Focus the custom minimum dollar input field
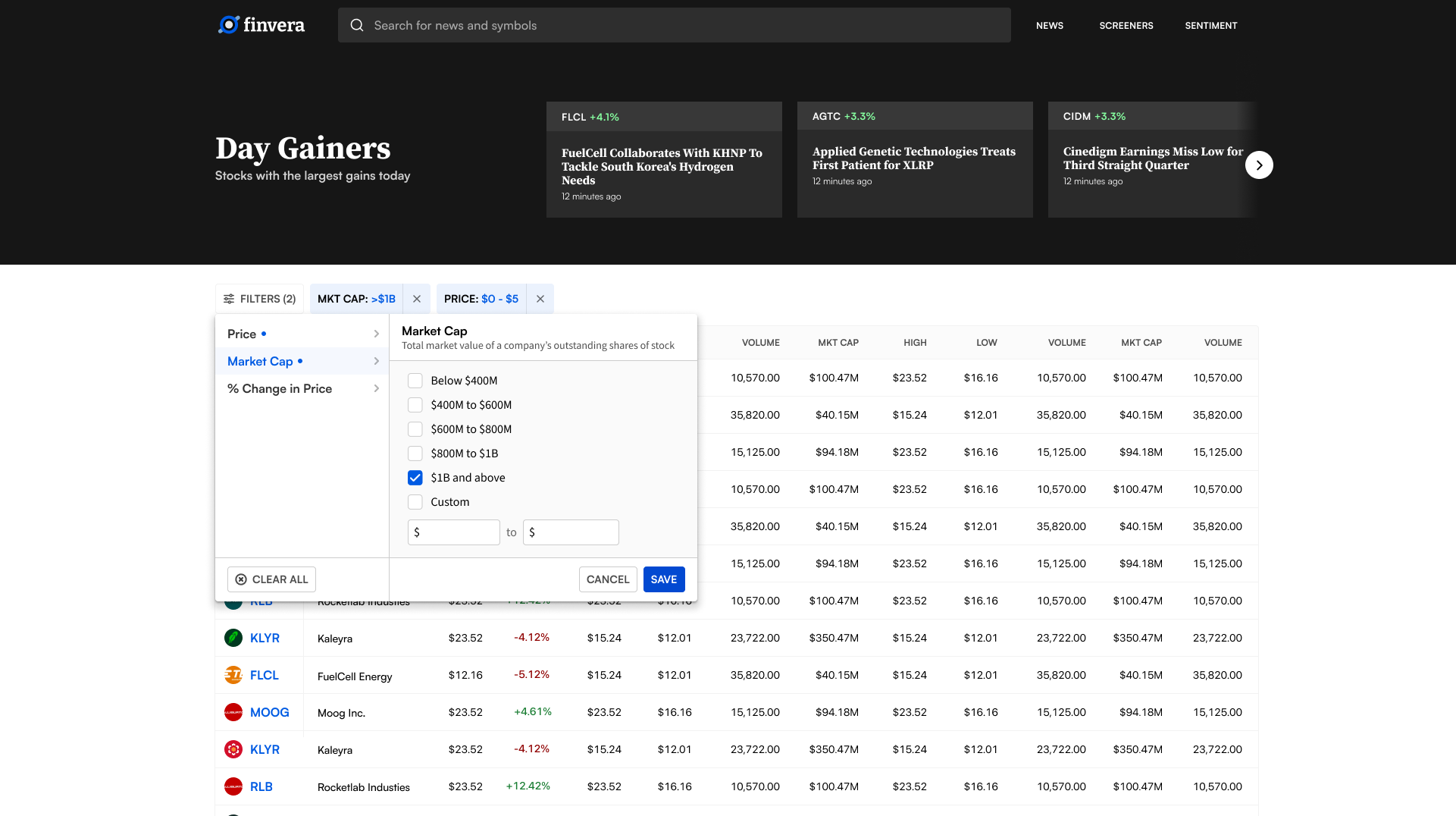The height and width of the screenshot is (816, 1456). (458, 532)
